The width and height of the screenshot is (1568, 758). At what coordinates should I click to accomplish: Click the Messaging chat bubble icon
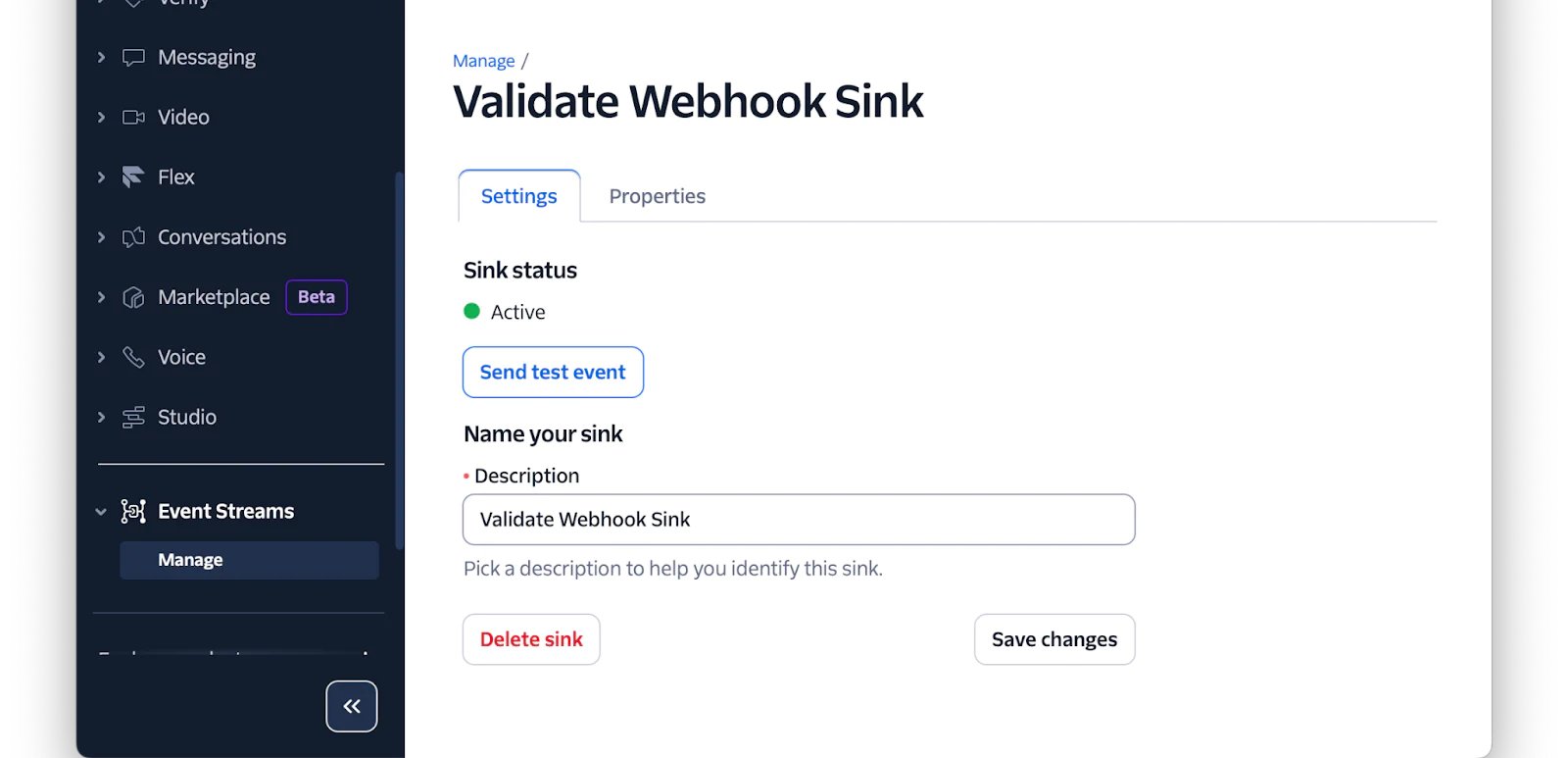coord(133,58)
